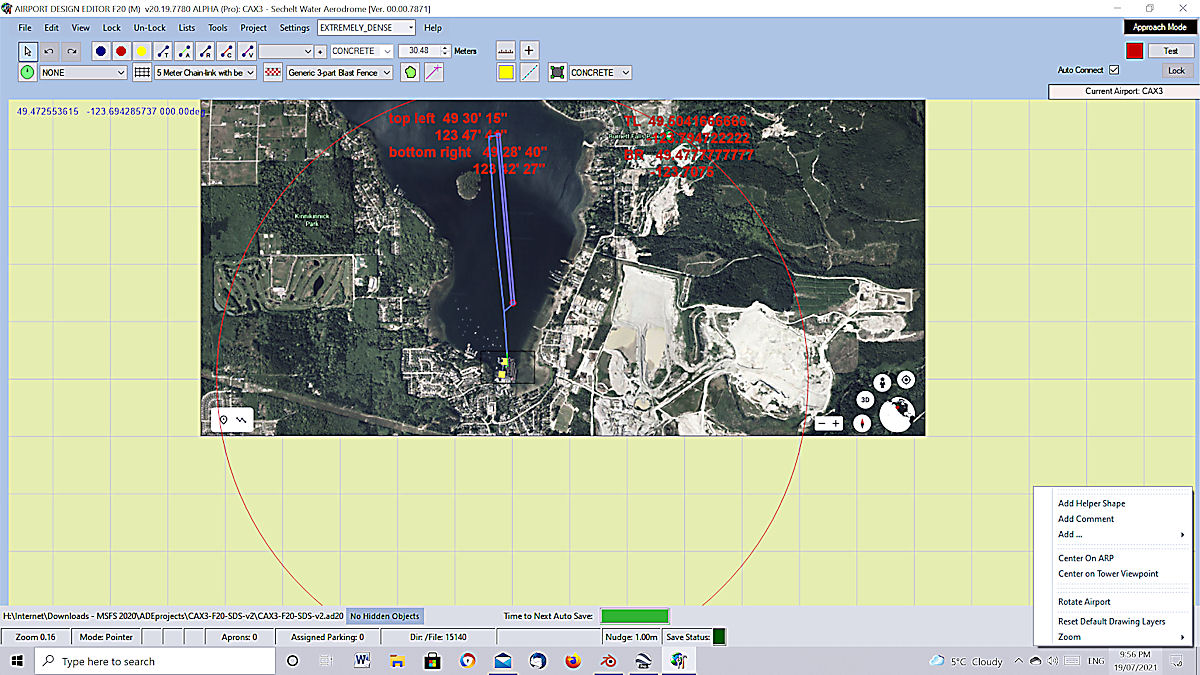The image size is (1200, 675).
Task: Select the green polygon drawing tool
Action: pyautogui.click(x=410, y=72)
